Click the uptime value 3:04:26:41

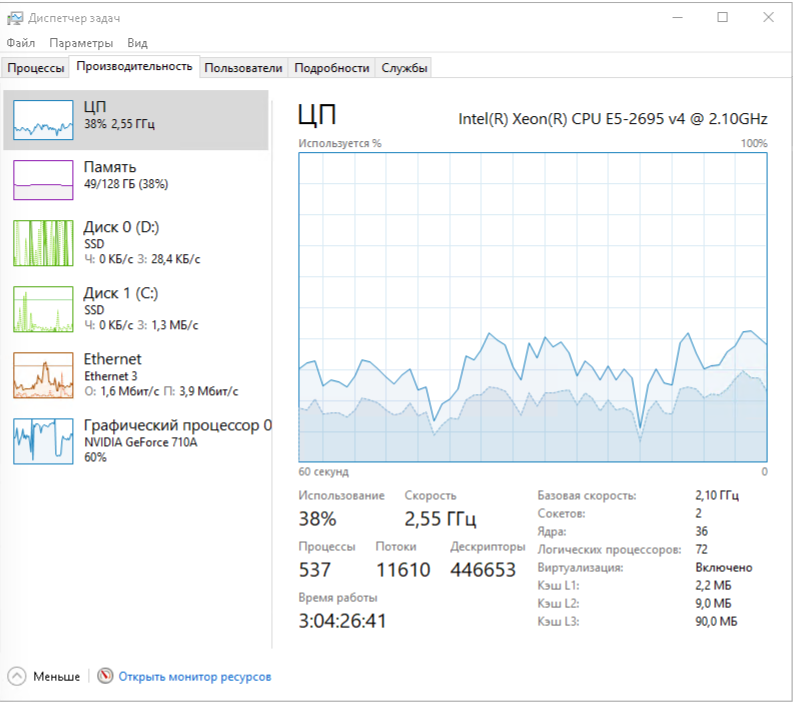pos(342,621)
